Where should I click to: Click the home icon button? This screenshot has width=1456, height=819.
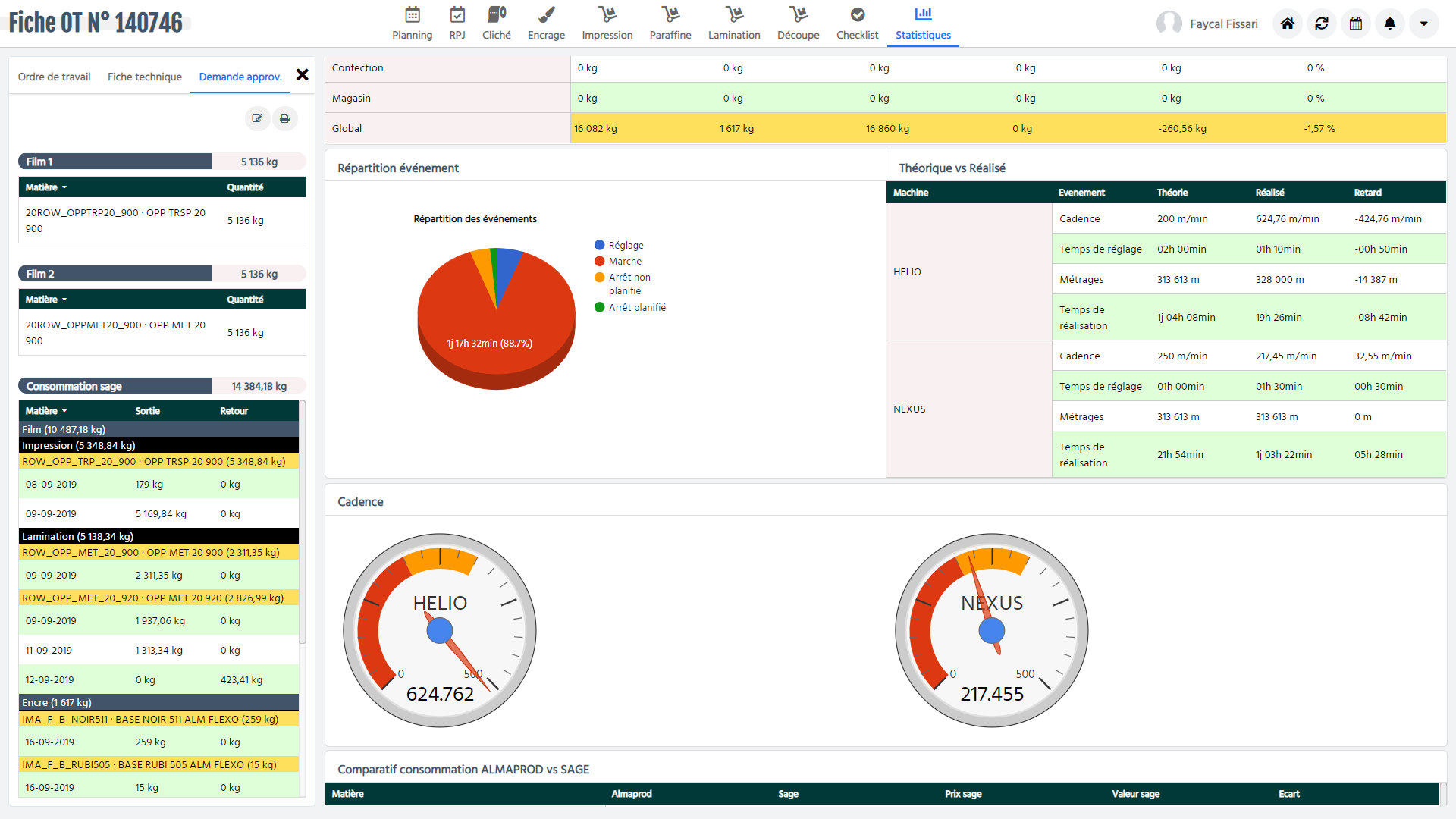click(x=1288, y=24)
